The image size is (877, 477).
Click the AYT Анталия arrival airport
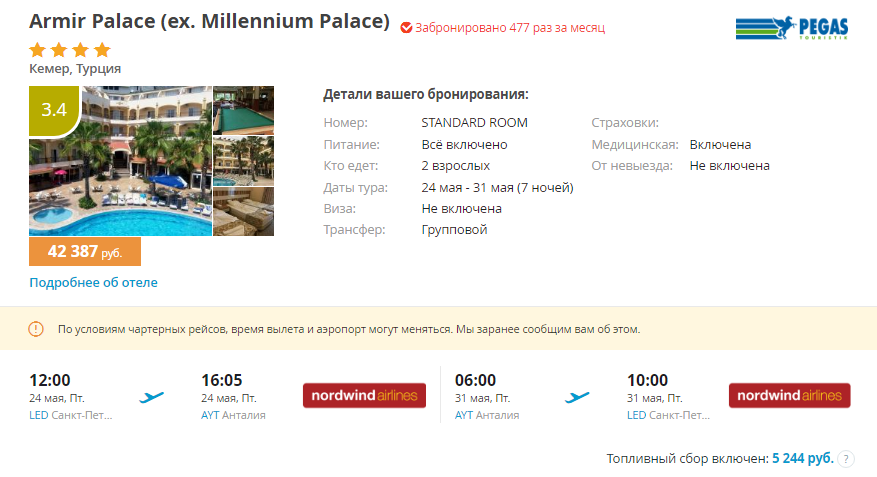point(233,415)
